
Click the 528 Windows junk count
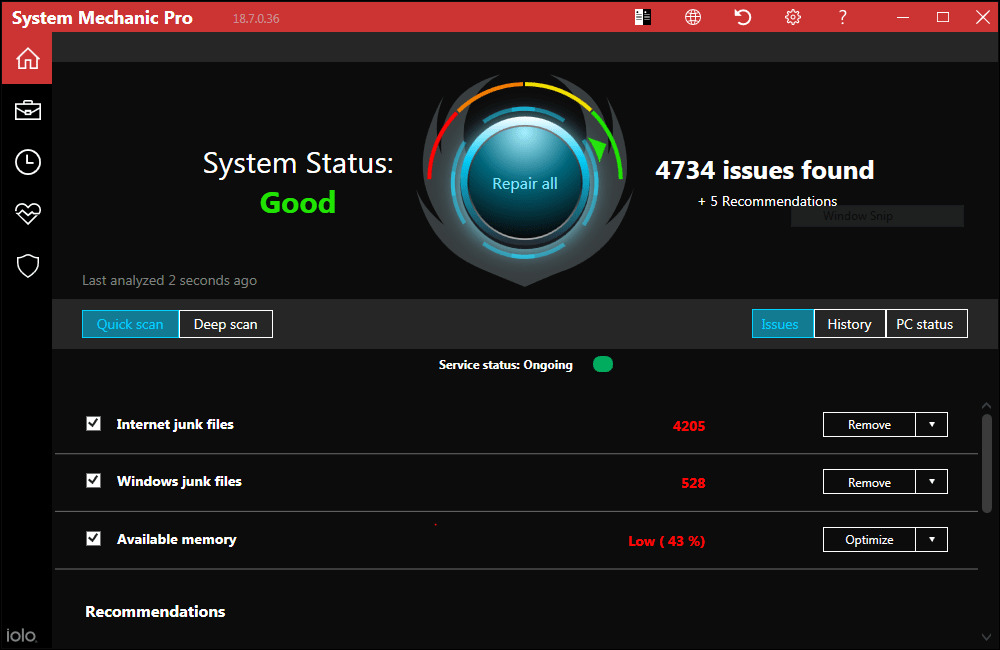tap(693, 483)
